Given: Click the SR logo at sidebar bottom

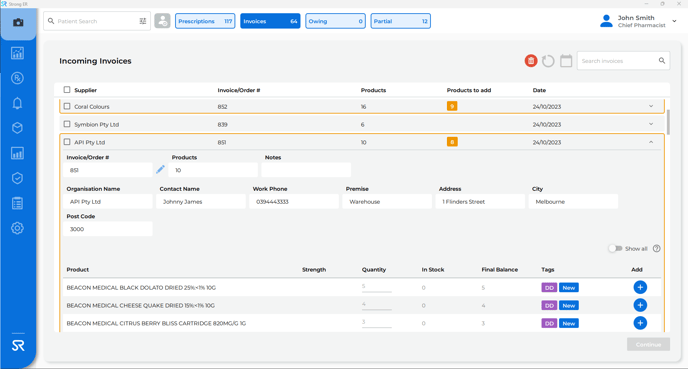Looking at the screenshot, I should point(18,346).
